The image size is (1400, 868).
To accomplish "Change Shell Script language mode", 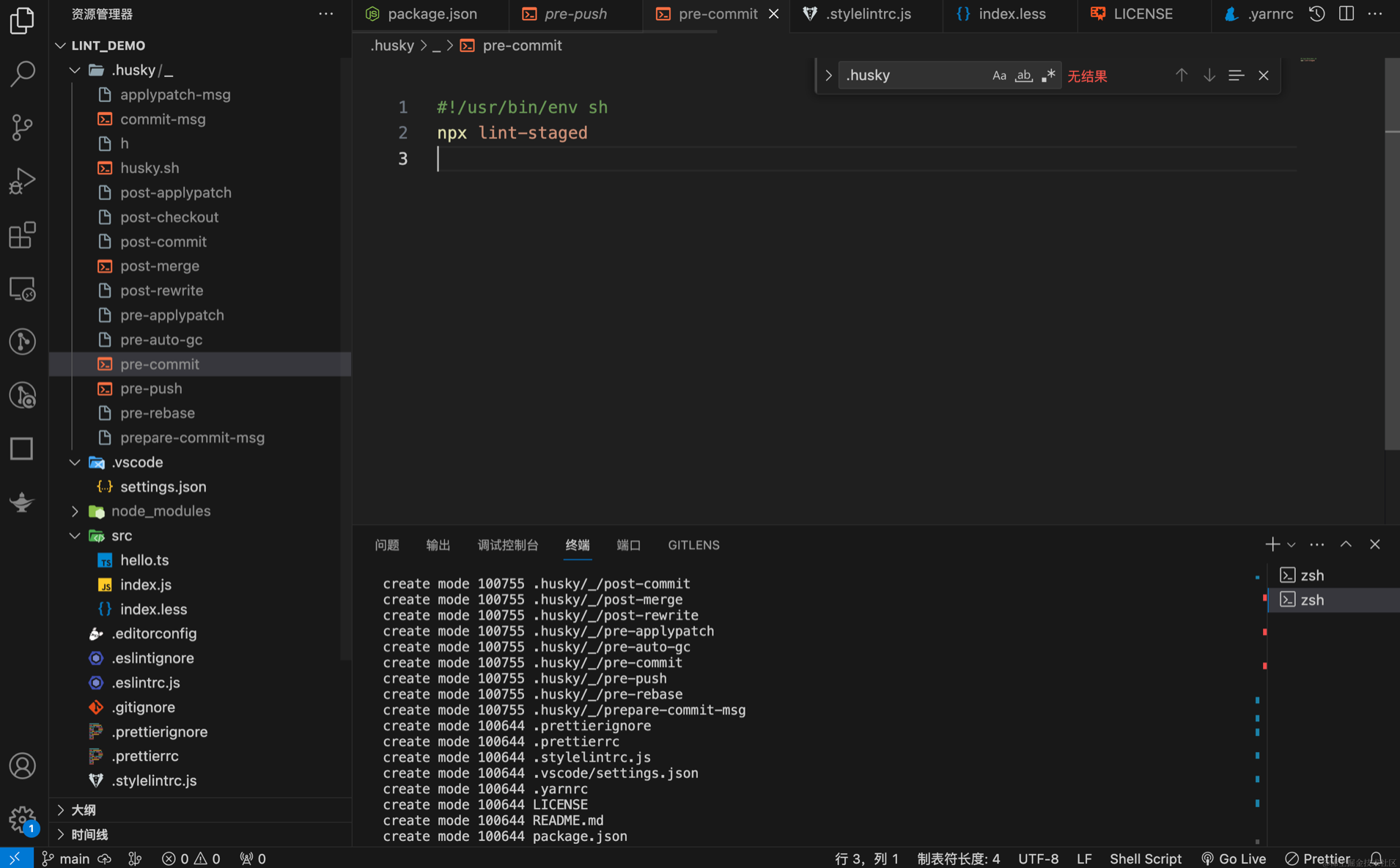I will tap(1146, 858).
